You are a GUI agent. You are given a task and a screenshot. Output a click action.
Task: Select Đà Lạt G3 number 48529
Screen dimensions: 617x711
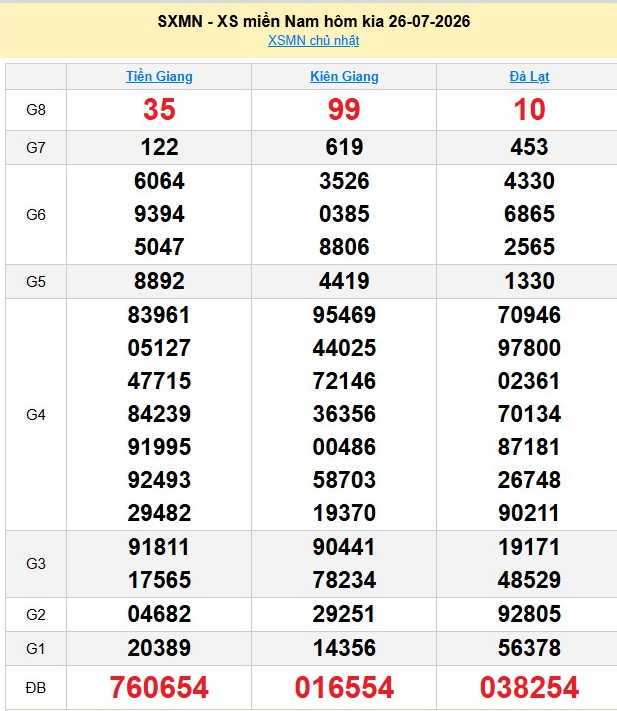click(529, 580)
